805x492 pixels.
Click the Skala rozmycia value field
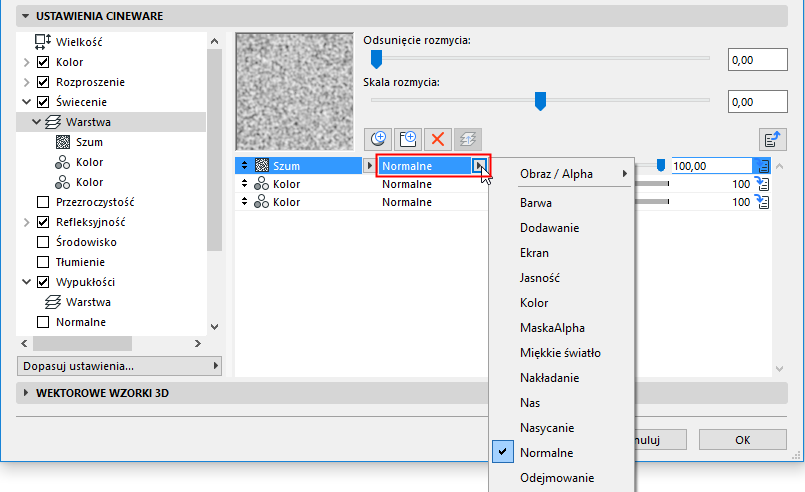(757, 102)
